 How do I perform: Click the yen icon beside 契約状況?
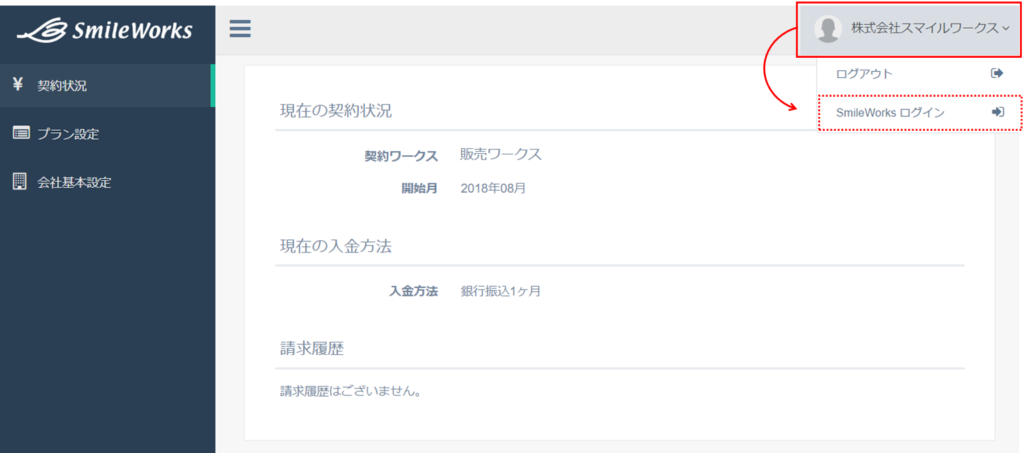18,84
